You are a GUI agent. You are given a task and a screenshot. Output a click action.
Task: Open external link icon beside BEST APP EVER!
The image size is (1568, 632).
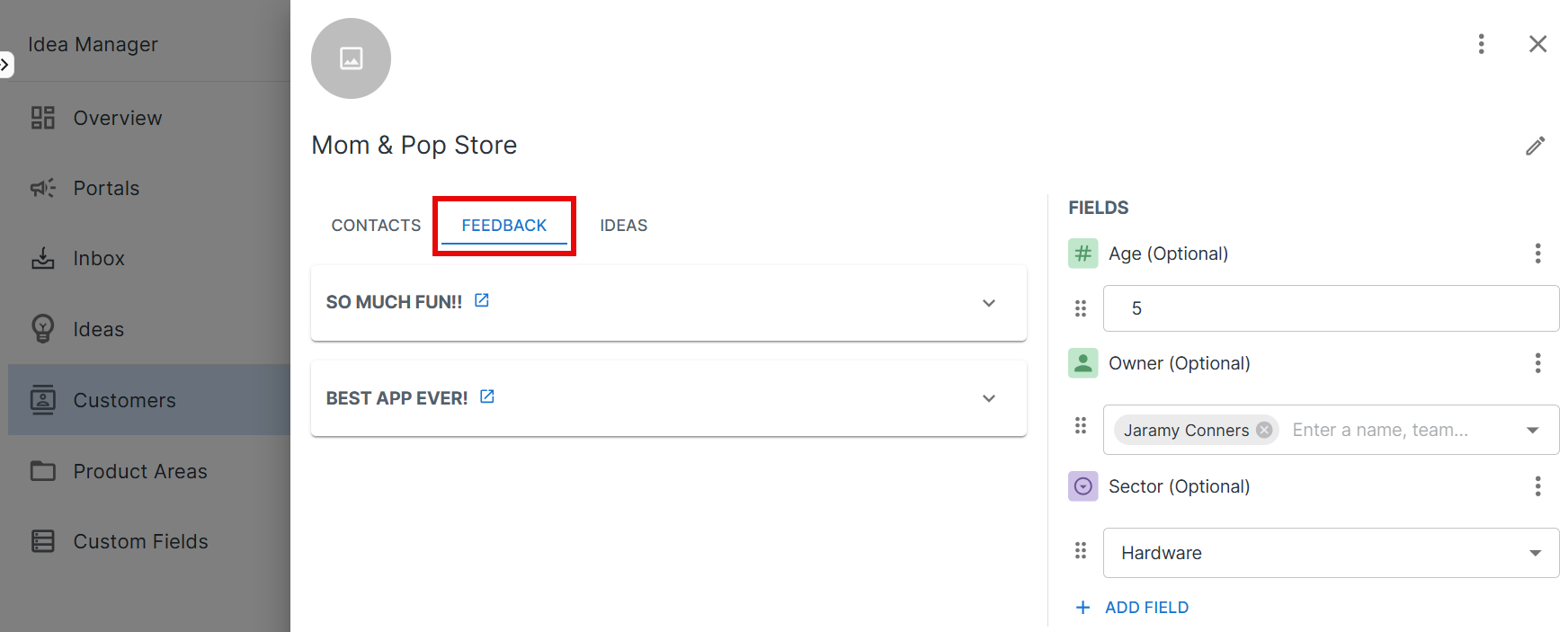coord(487,396)
